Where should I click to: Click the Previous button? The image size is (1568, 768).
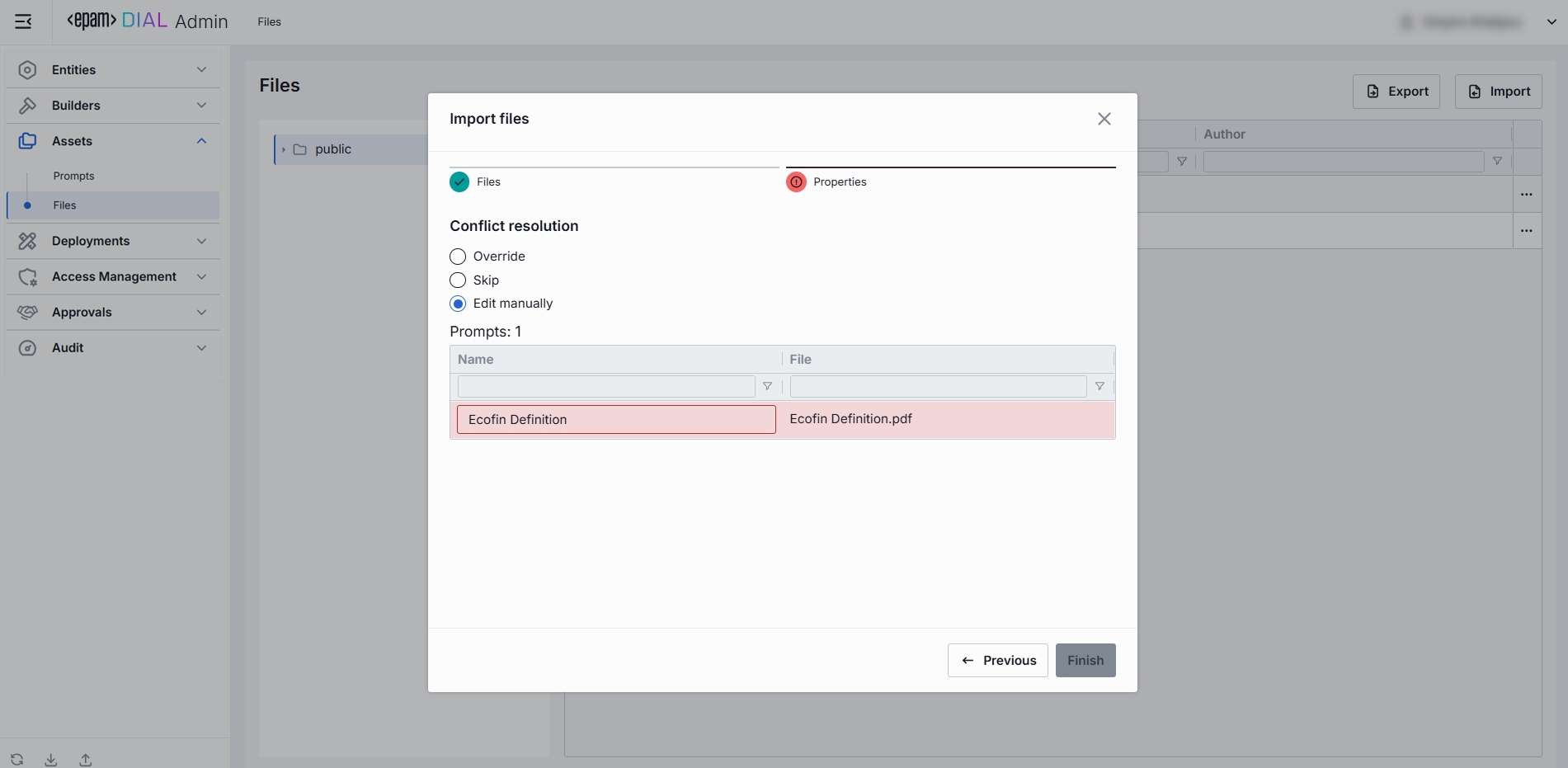coord(997,660)
